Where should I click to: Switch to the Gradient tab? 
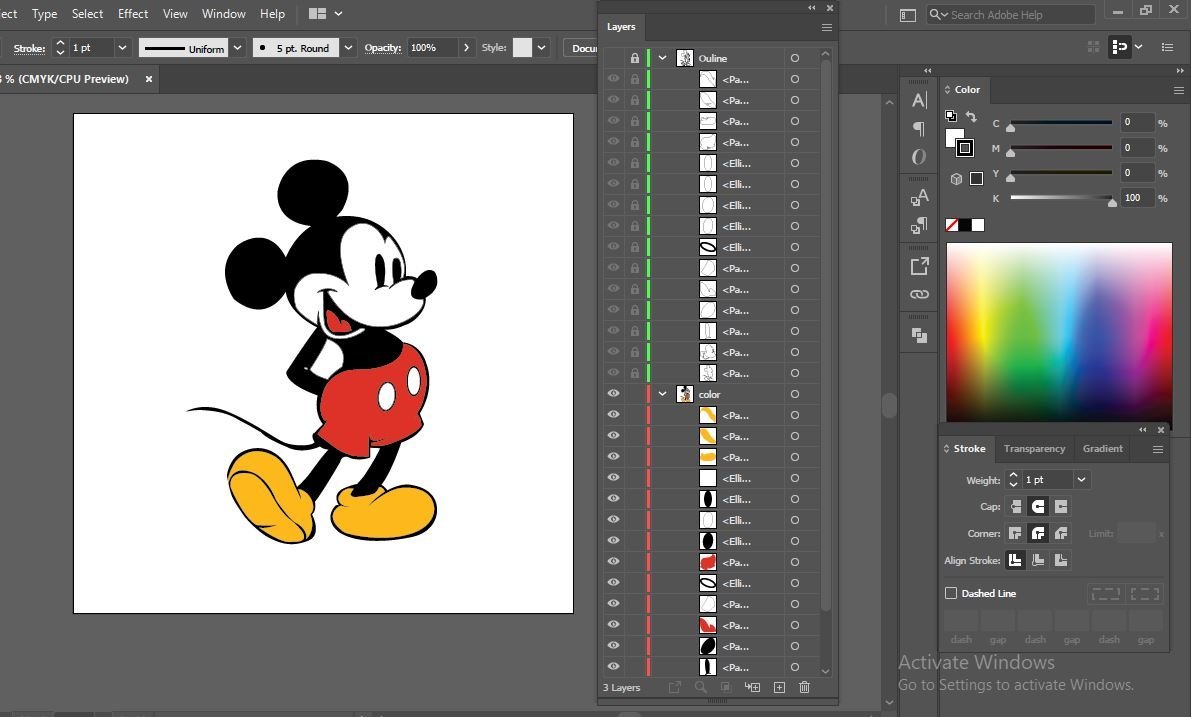coord(1102,449)
